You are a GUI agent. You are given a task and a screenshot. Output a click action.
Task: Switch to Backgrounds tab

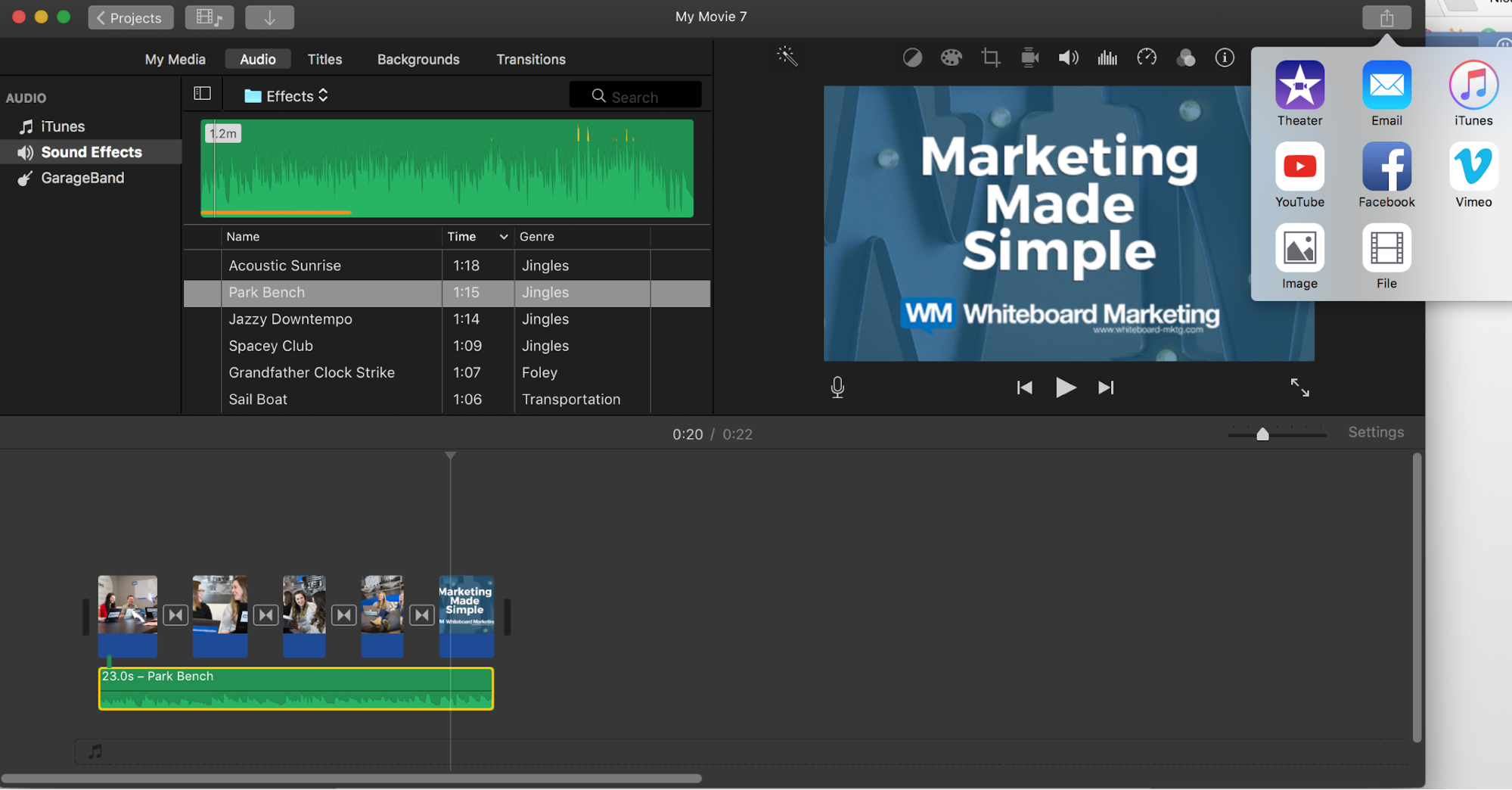click(418, 59)
